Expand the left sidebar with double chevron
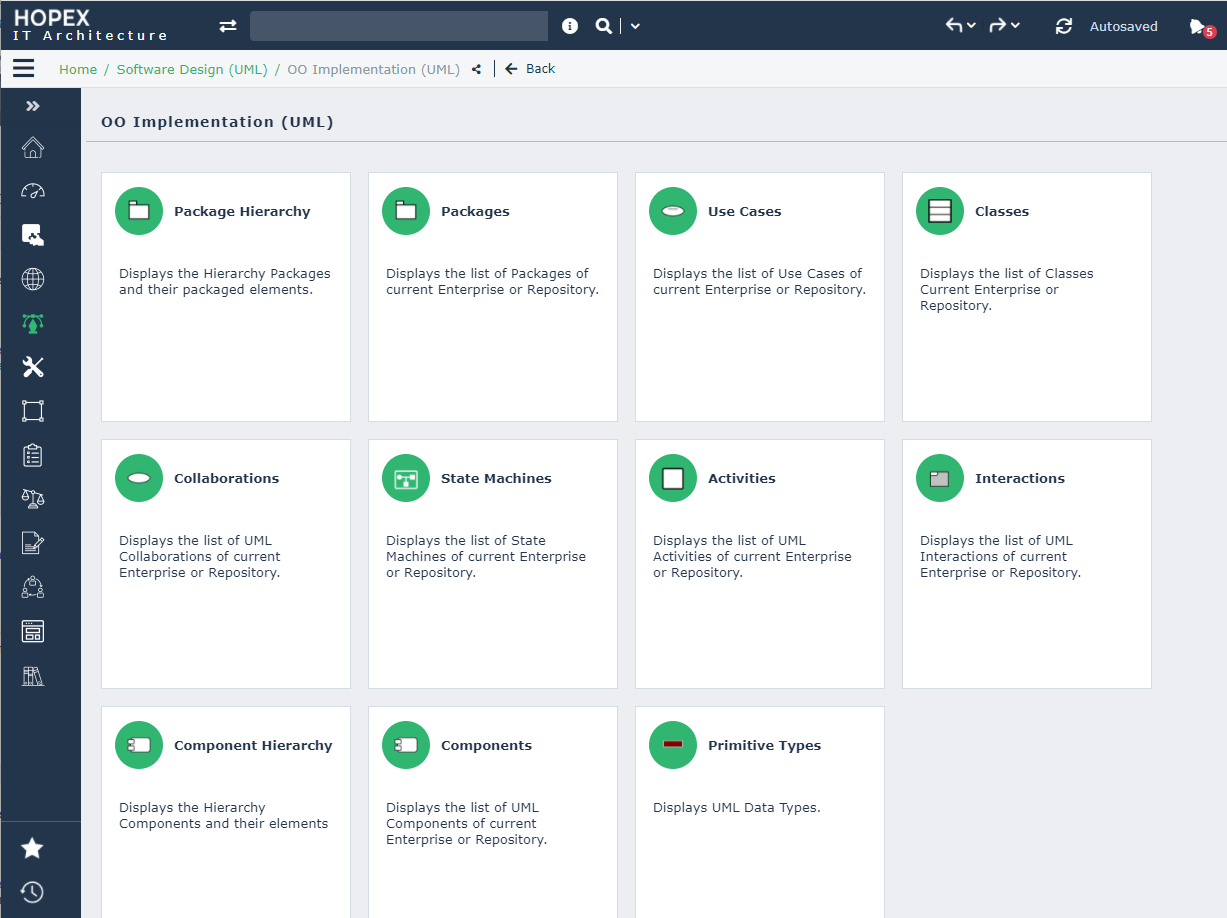This screenshot has height=918, width=1227. click(33, 106)
